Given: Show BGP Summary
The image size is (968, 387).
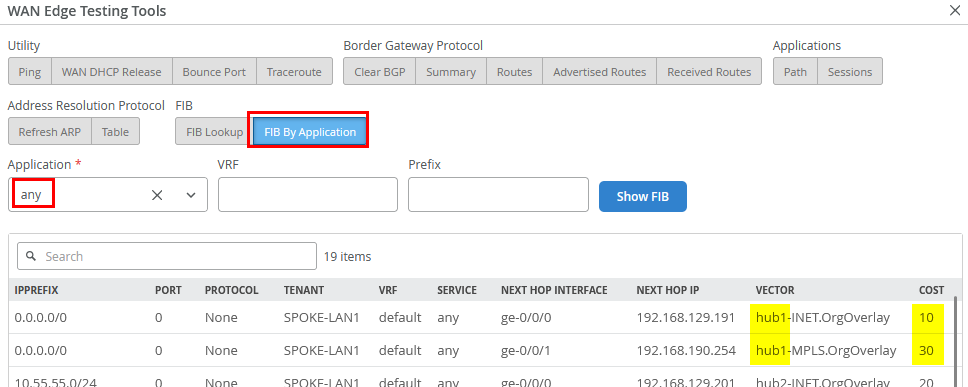Looking at the screenshot, I should (x=451, y=72).
